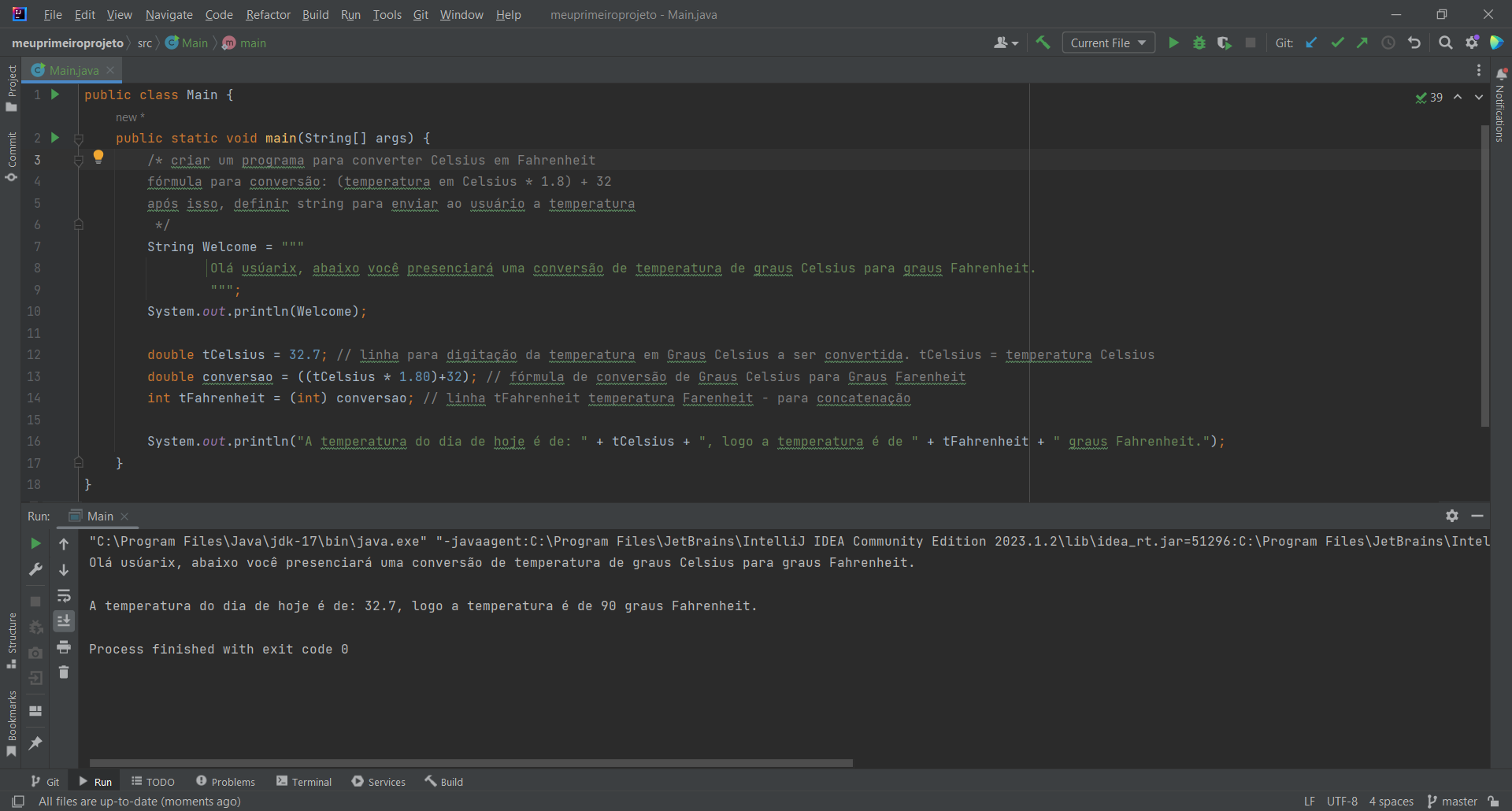Click the yellow lightbulb intention icon
The height and width of the screenshot is (811, 1512).
(98, 157)
